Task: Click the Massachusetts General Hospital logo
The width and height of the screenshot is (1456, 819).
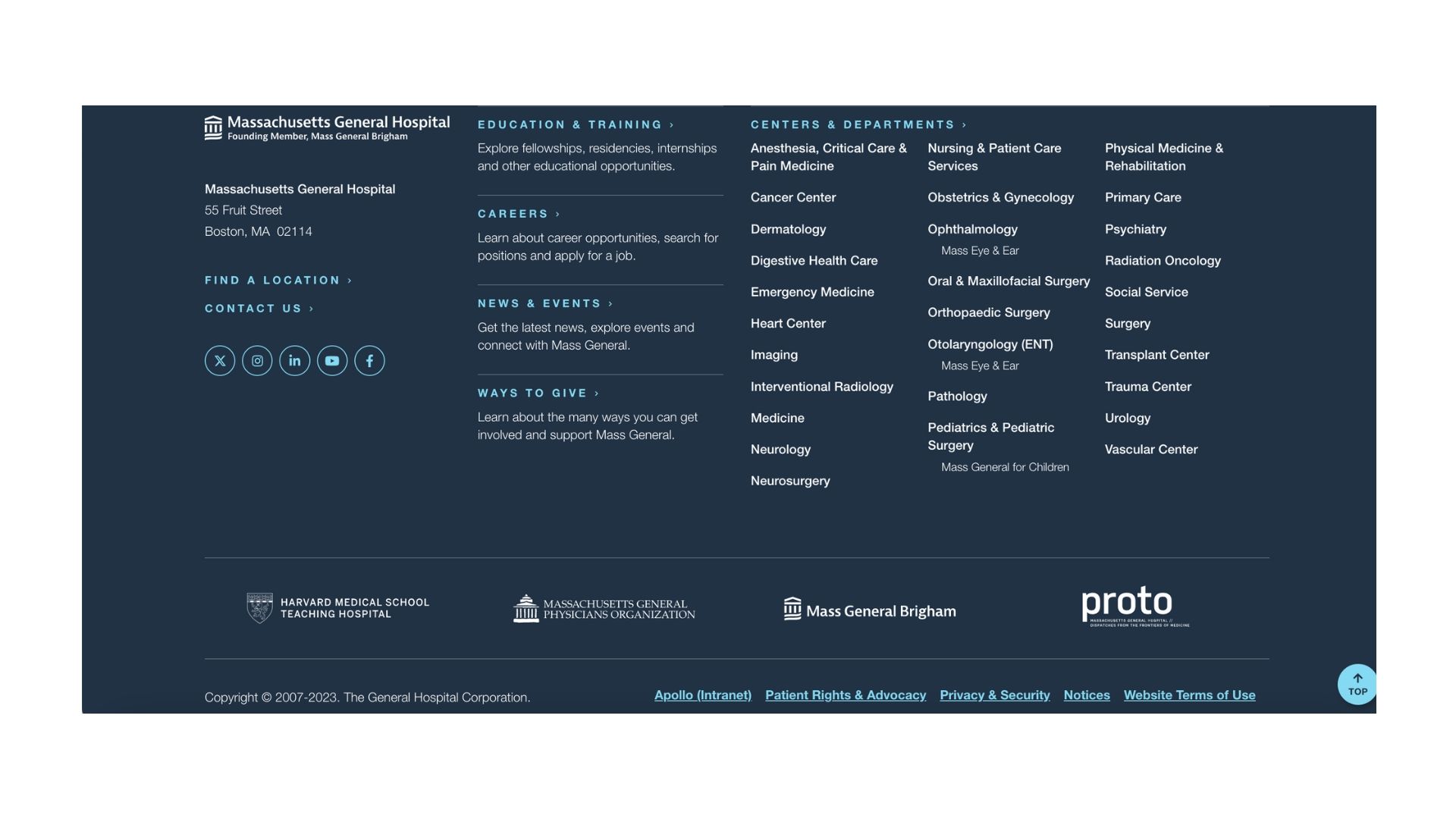Action: [327, 126]
